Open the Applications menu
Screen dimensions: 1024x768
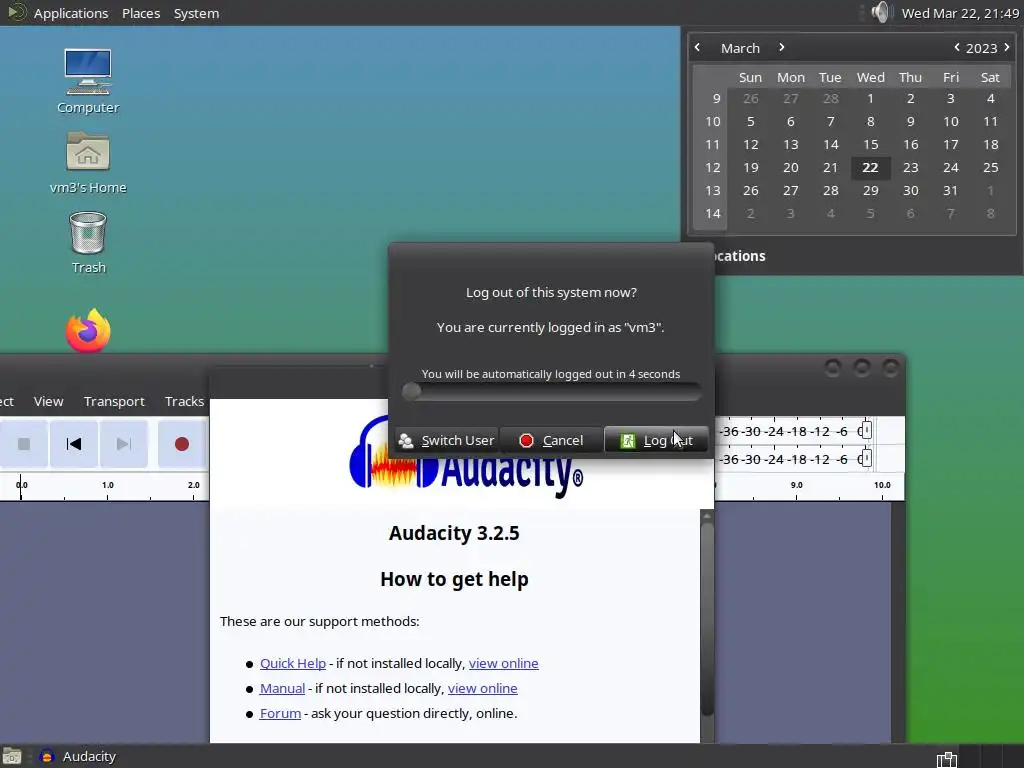(x=71, y=13)
